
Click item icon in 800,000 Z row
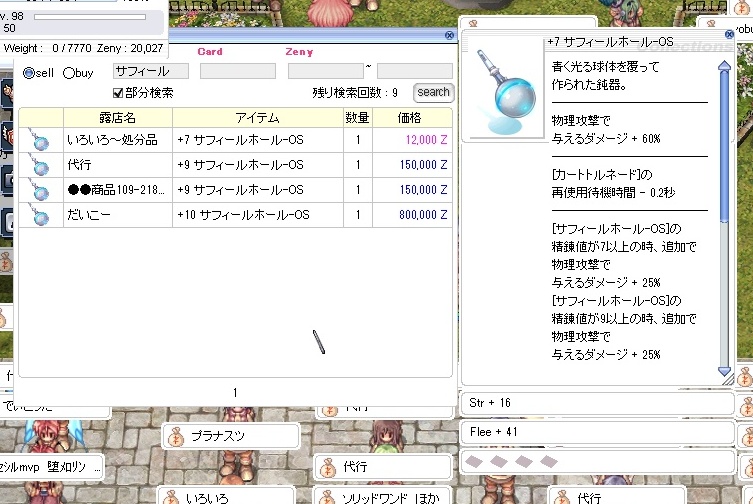coord(38,215)
